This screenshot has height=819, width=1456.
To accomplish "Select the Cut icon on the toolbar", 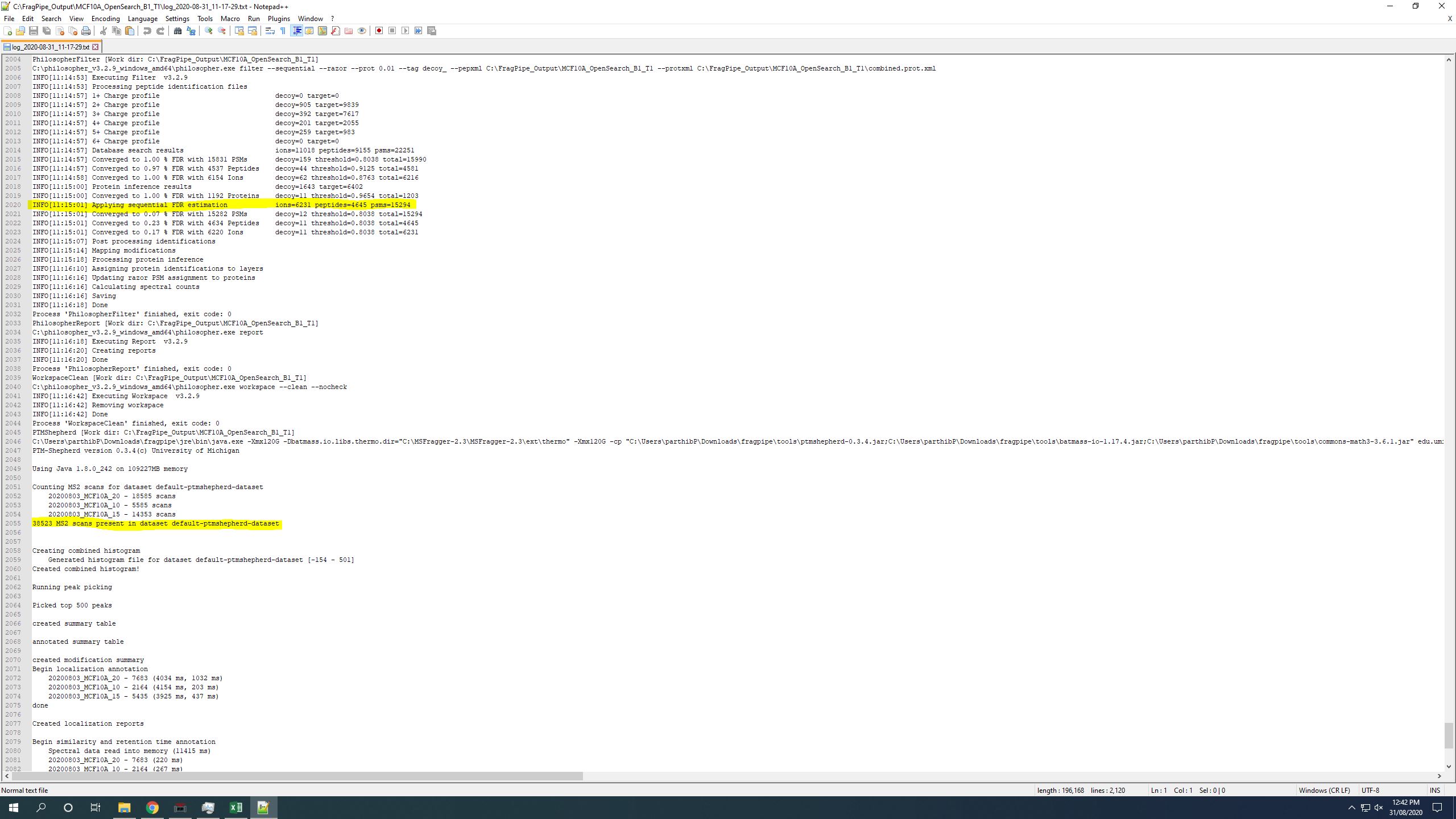I will pos(103,31).
